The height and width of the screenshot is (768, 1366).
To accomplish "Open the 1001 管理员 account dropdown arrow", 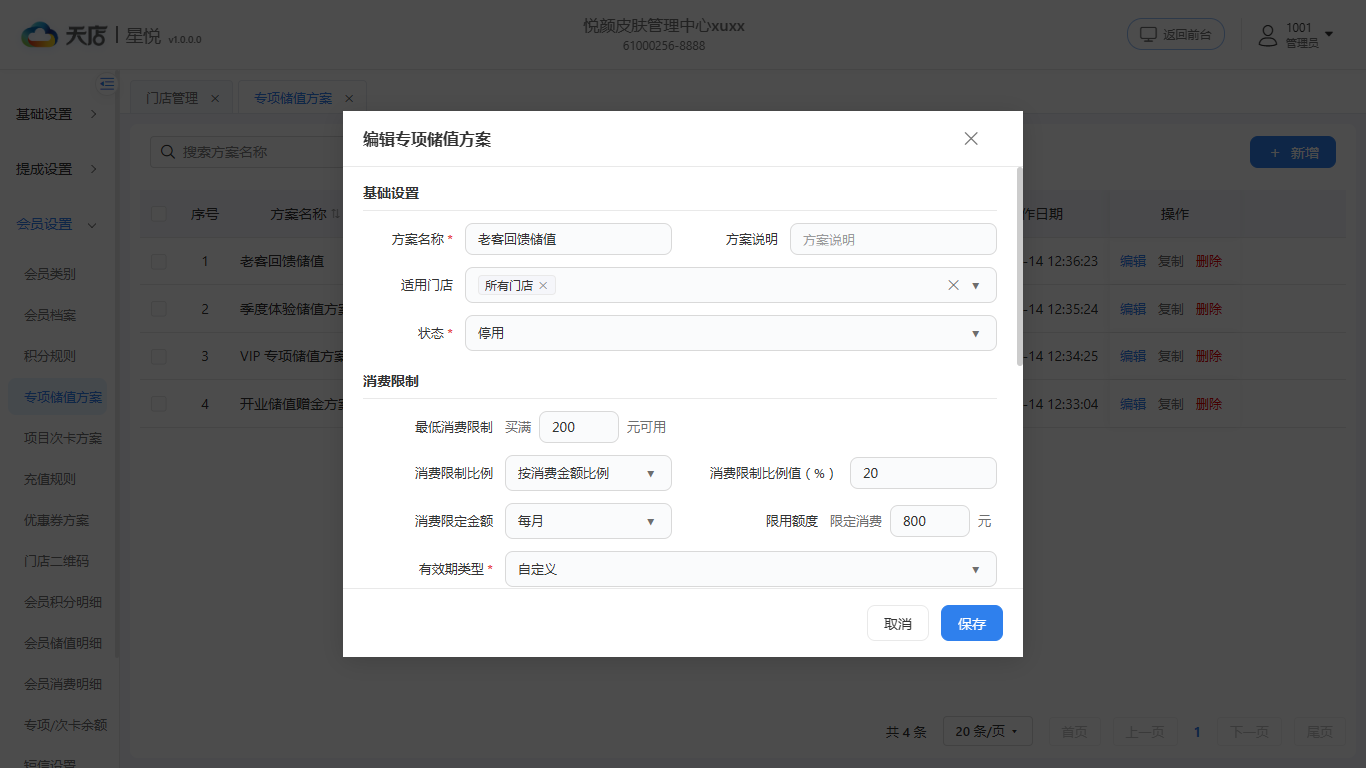I will pos(1329,35).
